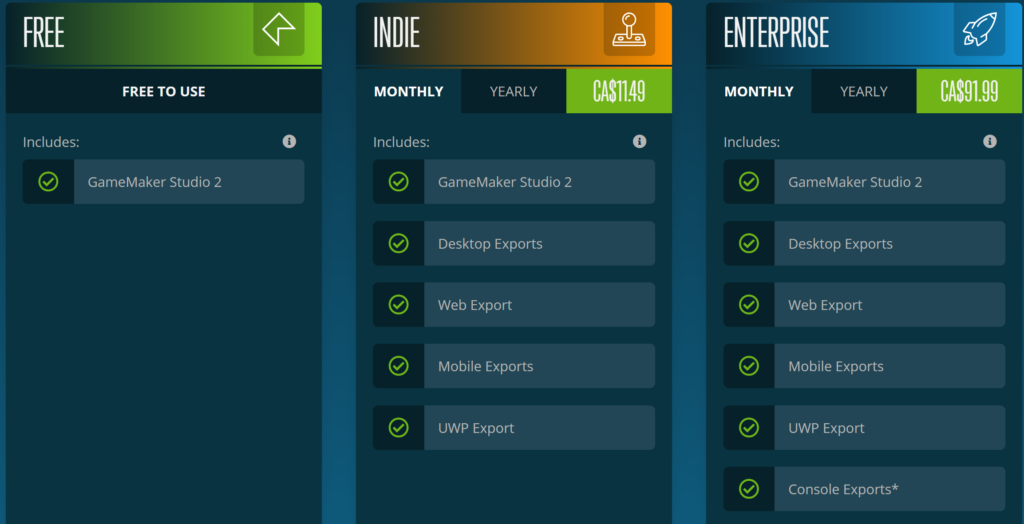Screen dimensions: 1024x524
Task: Open the info icon in Enterprise plan
Action: pyautogui.click(x=989, y=142)
